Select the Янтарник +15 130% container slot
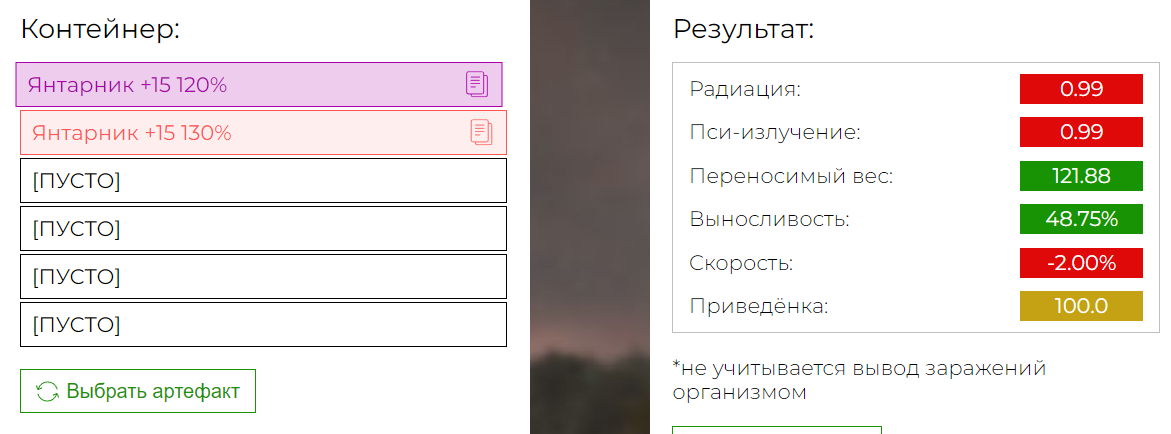 264,133
